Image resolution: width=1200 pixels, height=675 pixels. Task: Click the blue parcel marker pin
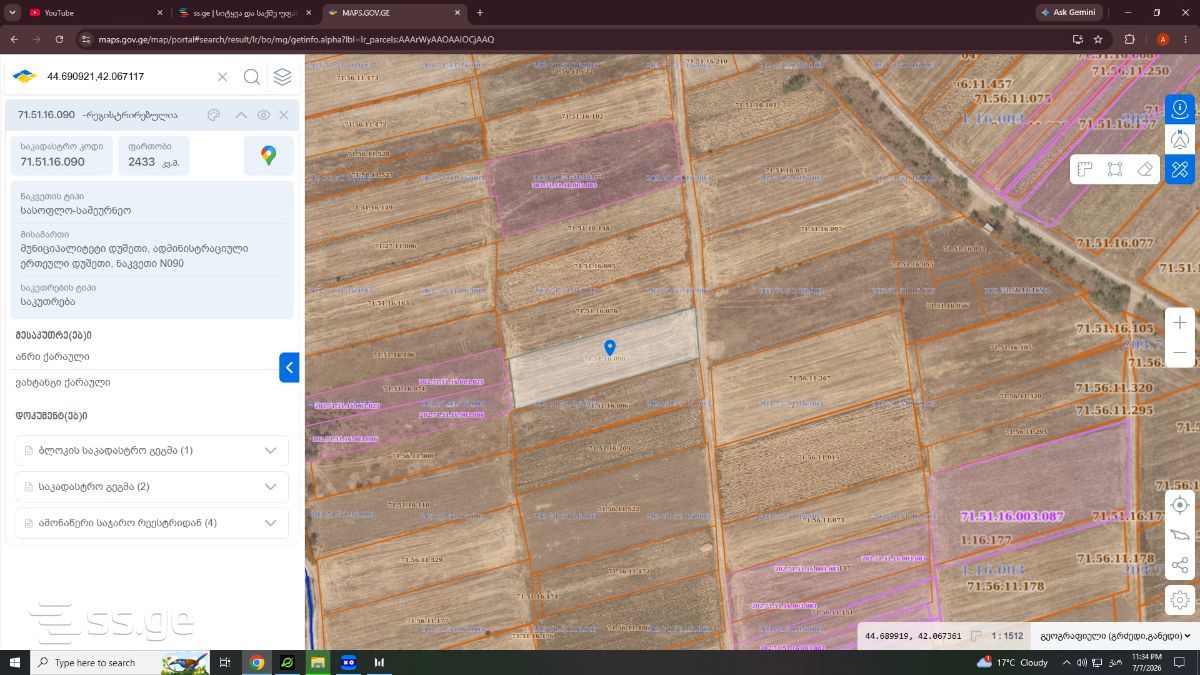click(x=610, y=347)
